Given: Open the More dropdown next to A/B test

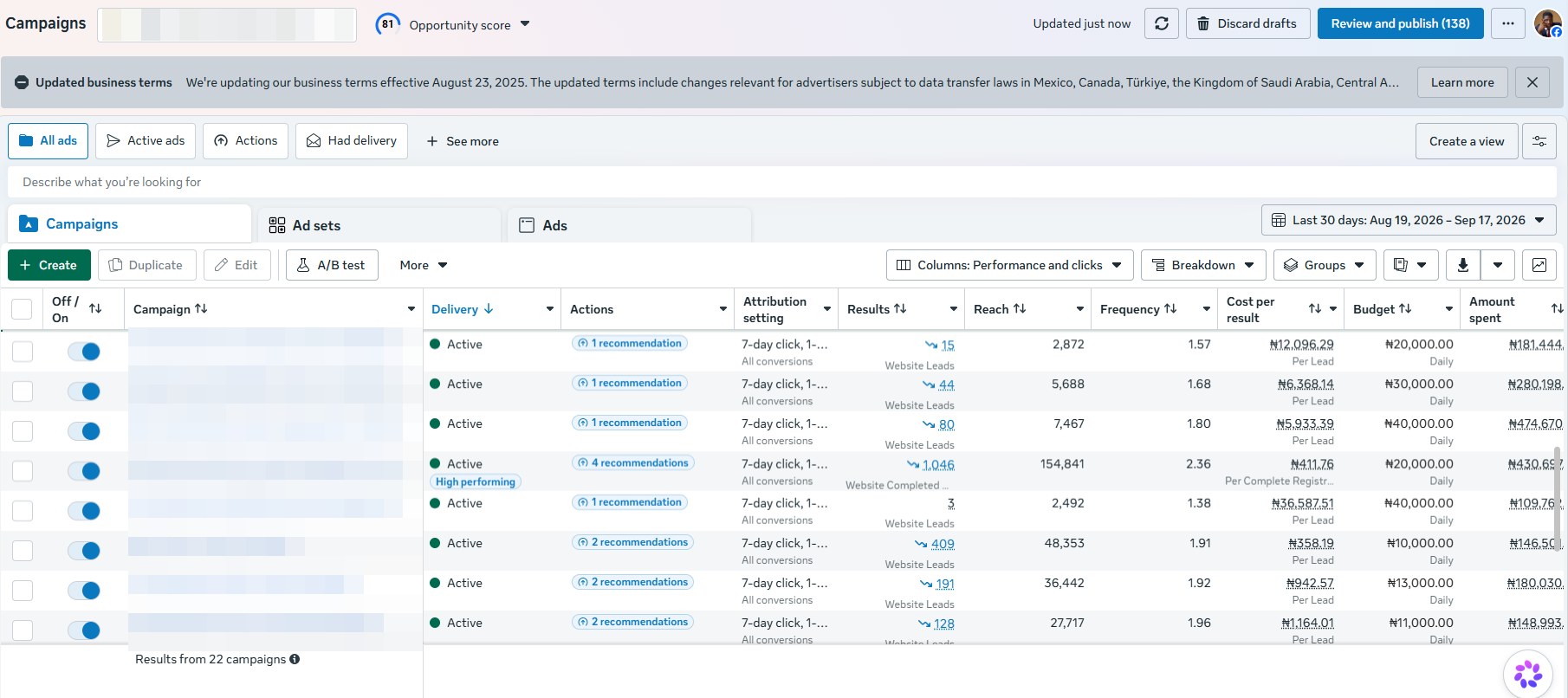Looking at the screenshot, I should (424, 265).
